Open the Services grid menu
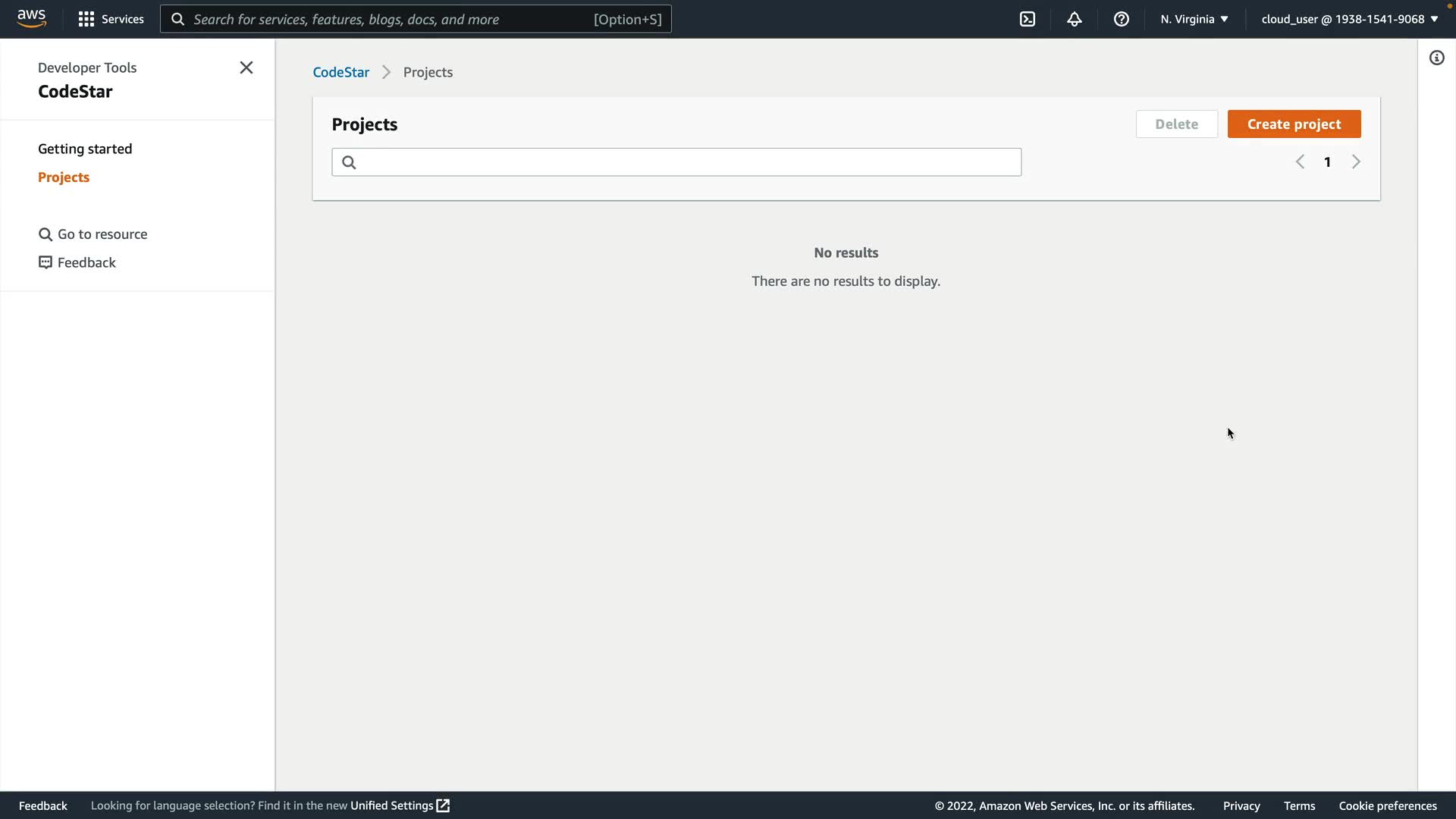Viewport: 1456px width, 819px height. coord(111,19)
